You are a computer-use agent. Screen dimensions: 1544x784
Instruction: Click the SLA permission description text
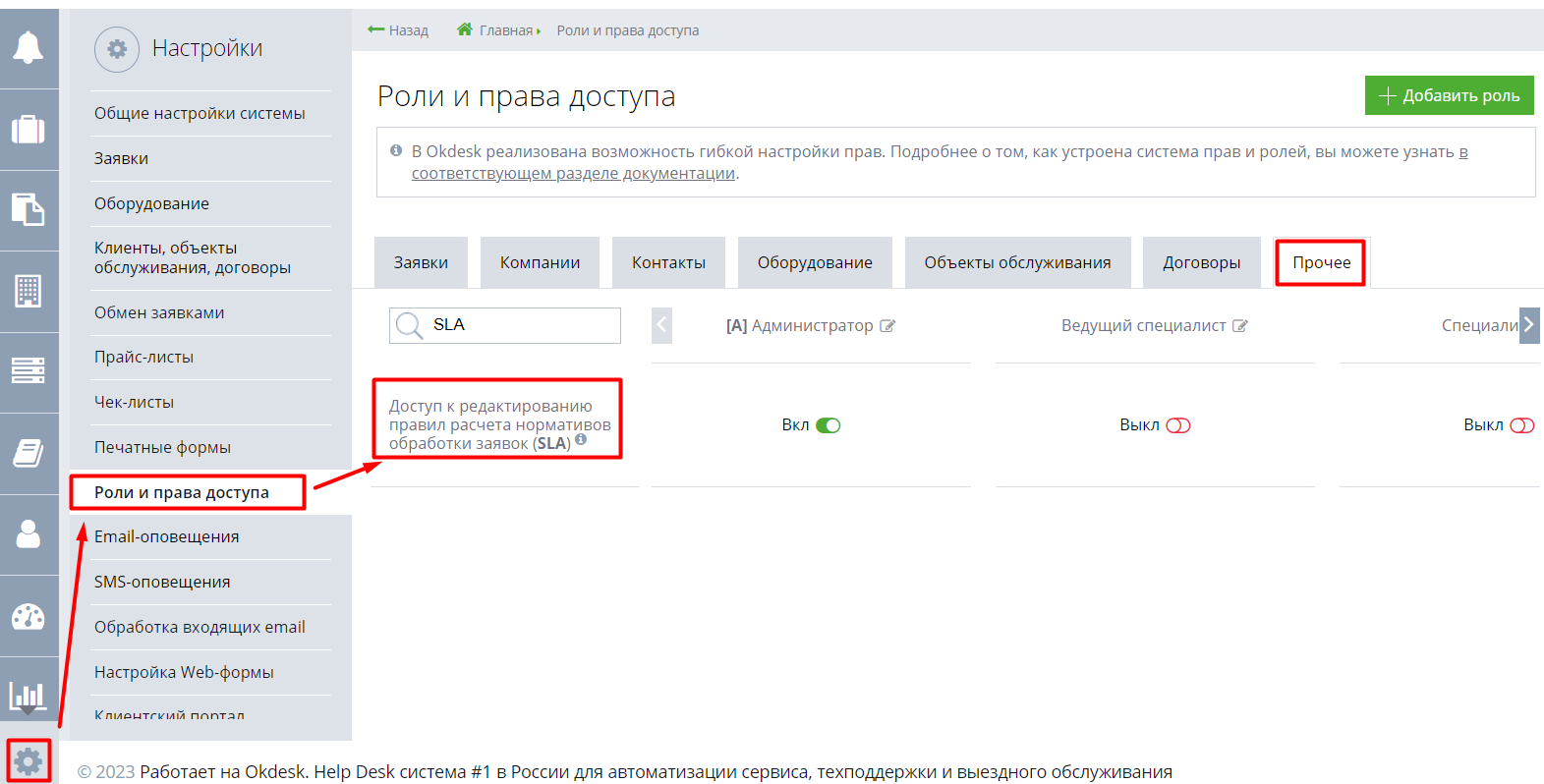click(x=499, y=424)
